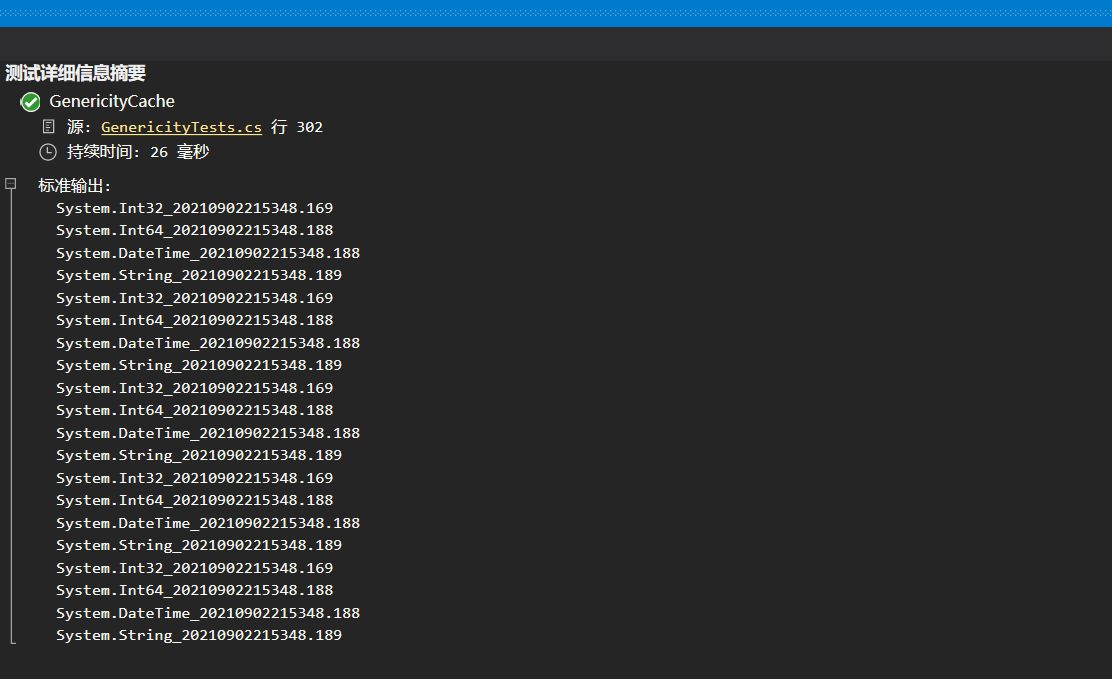
Task: Select the last System.Int64 output line
Action: pyautogui.click(x=194, y=590)
